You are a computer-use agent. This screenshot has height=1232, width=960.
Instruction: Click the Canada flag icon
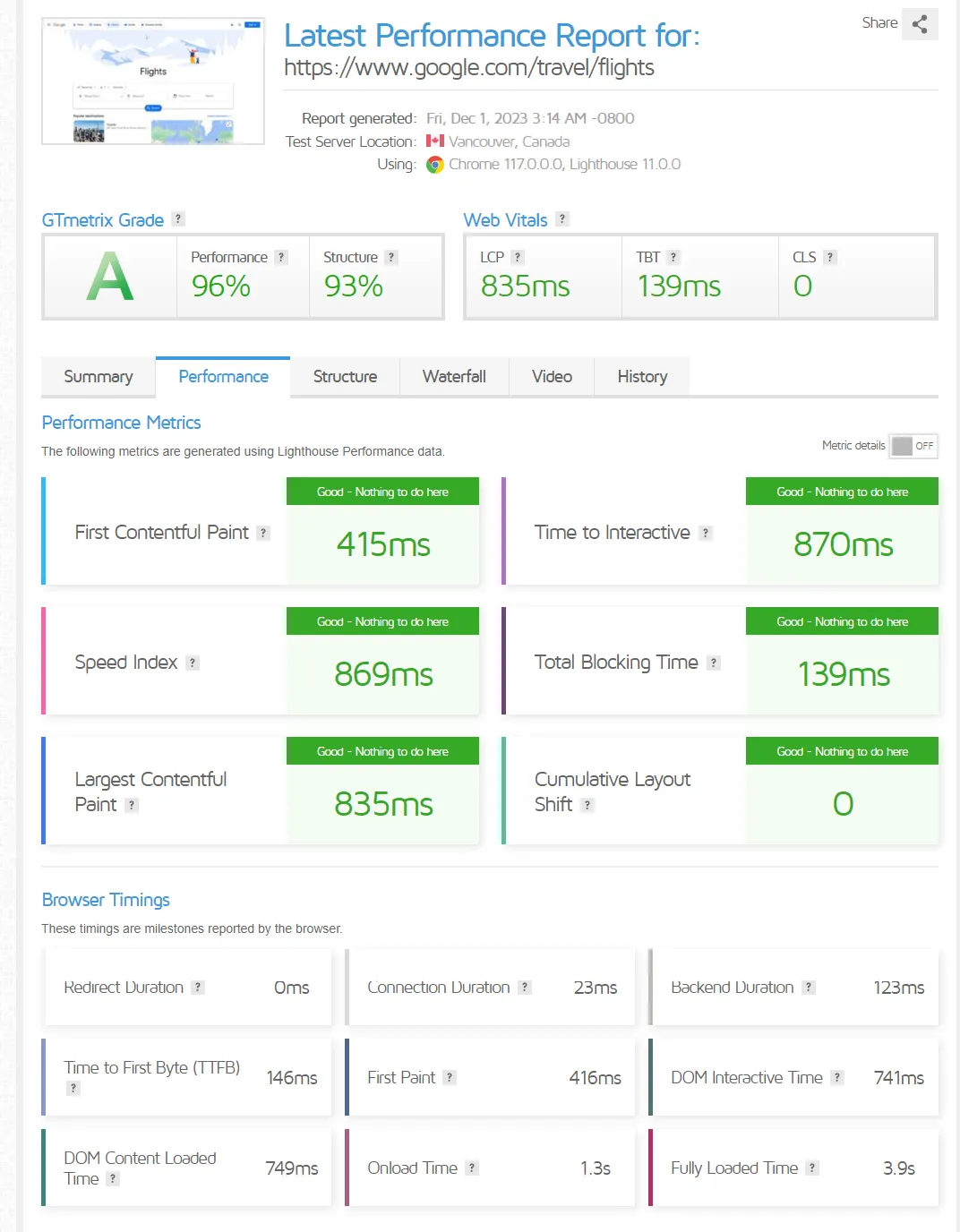point(435,141)
